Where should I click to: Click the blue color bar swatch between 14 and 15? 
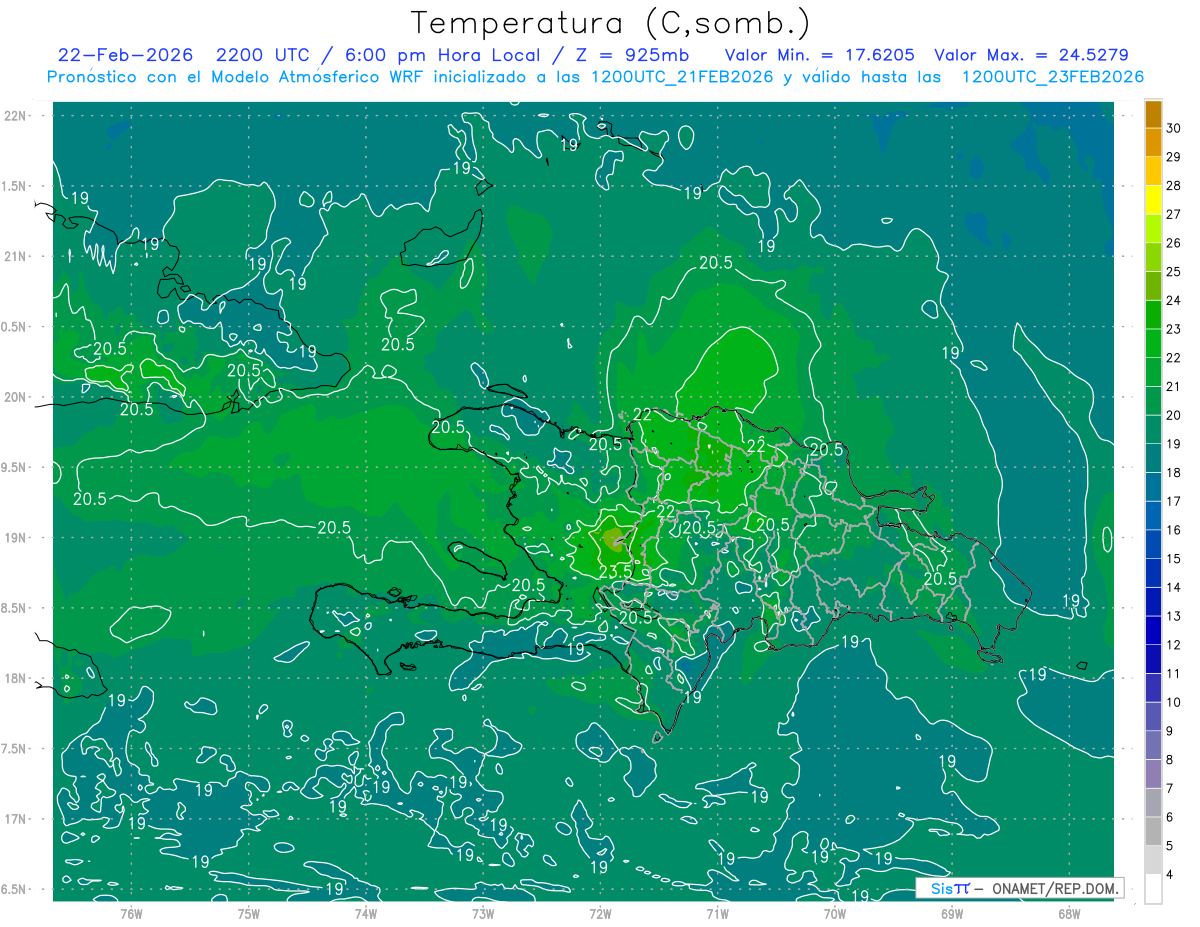(x=1153, y=573)
